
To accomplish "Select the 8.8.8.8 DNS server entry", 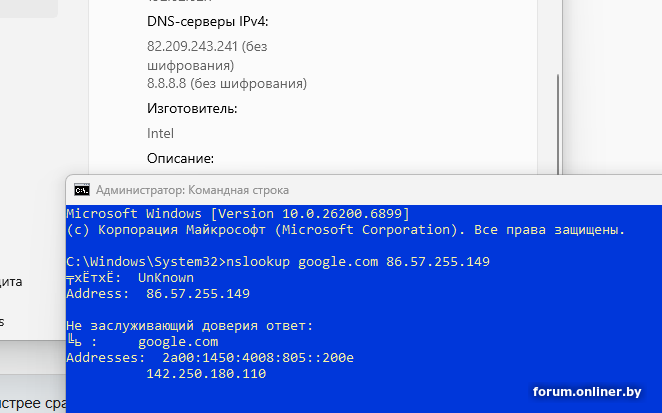I will 226,83.
